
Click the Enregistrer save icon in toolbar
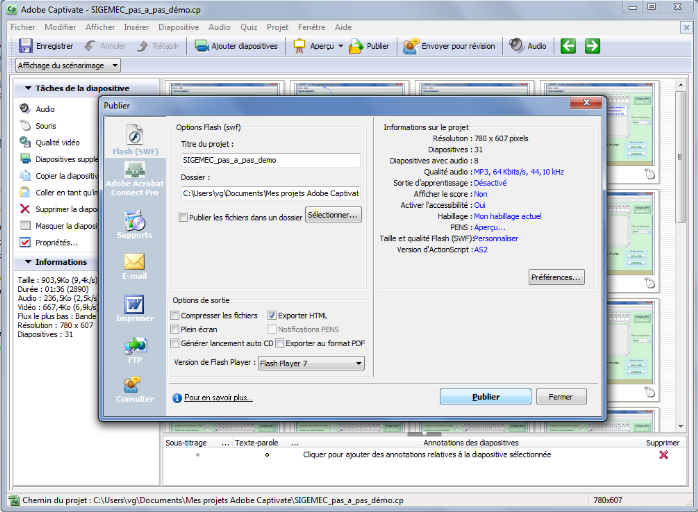tap(25, 46)
